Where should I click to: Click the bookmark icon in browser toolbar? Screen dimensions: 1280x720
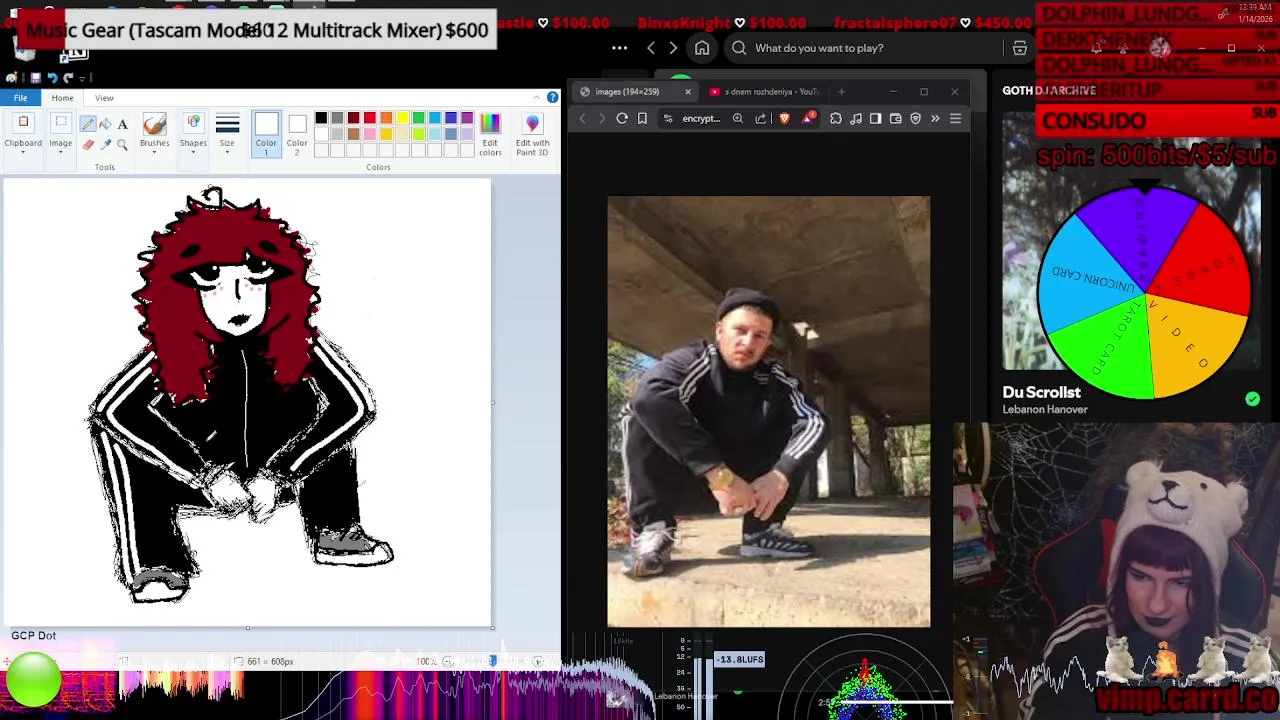pyautogui.click(x=642, y=118)
